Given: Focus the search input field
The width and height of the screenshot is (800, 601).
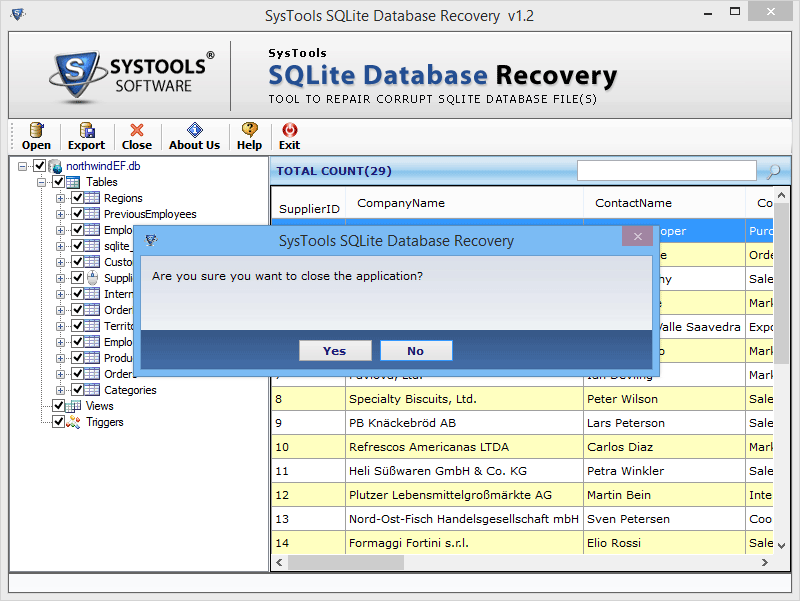Looking at the screenshot, I should 666,170.
